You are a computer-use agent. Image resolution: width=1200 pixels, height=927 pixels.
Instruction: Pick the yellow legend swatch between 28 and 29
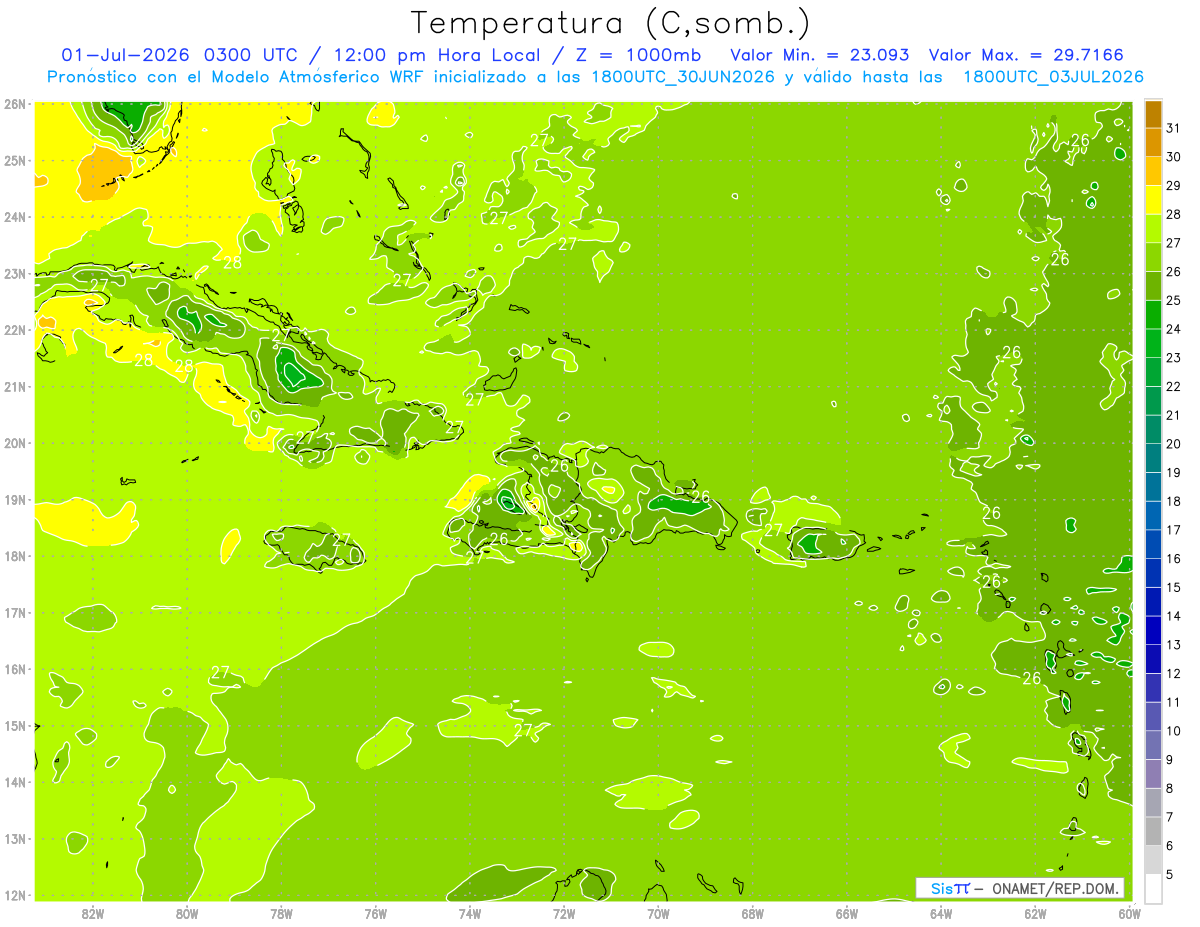click(1153, 200)
